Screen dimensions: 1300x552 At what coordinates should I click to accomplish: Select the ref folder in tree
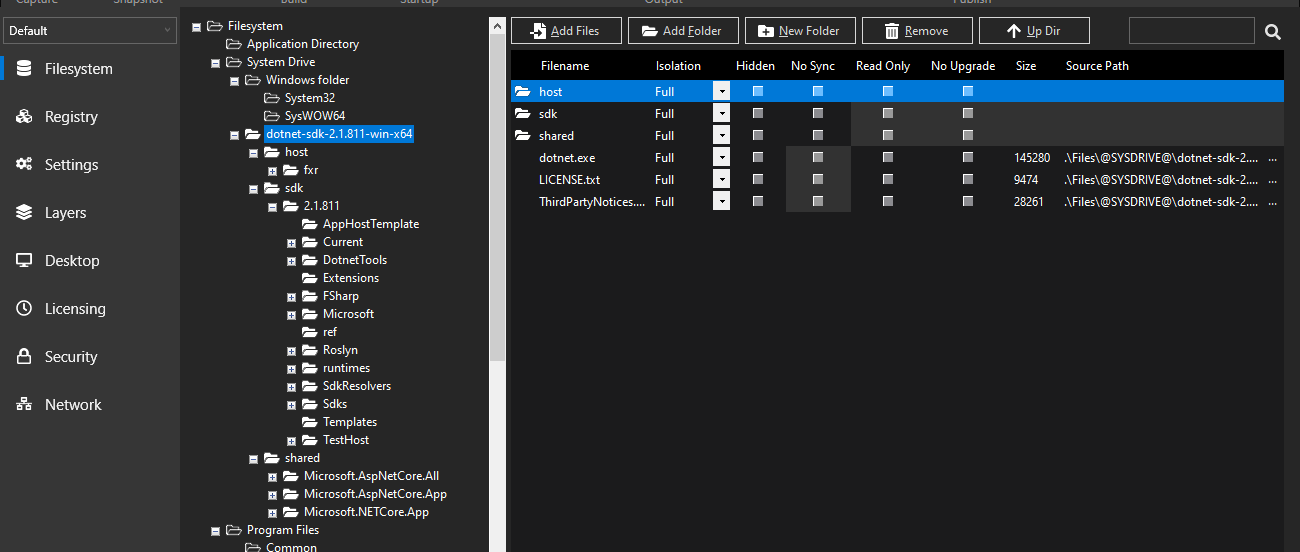point(329,332)
